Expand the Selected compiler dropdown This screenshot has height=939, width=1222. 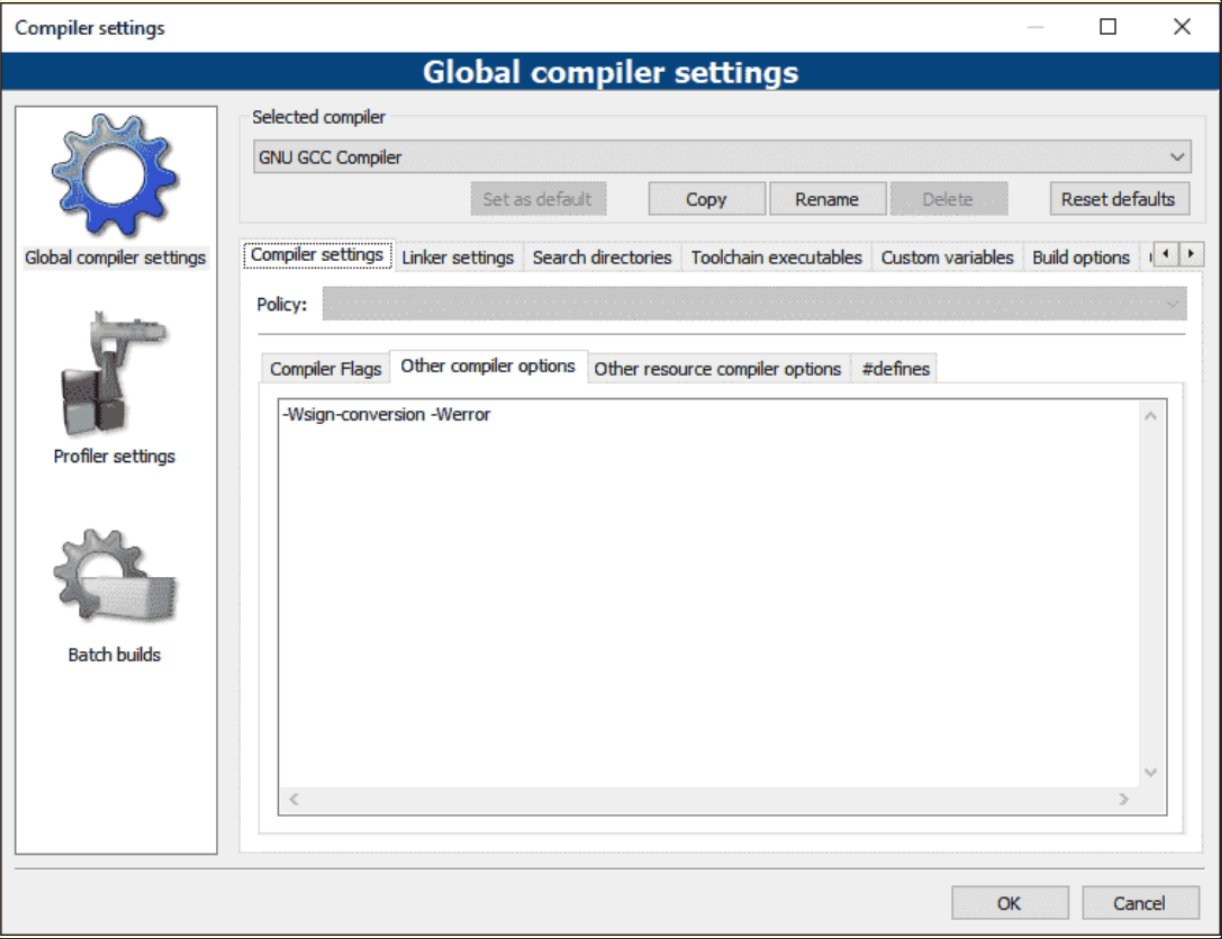(722, 157)
